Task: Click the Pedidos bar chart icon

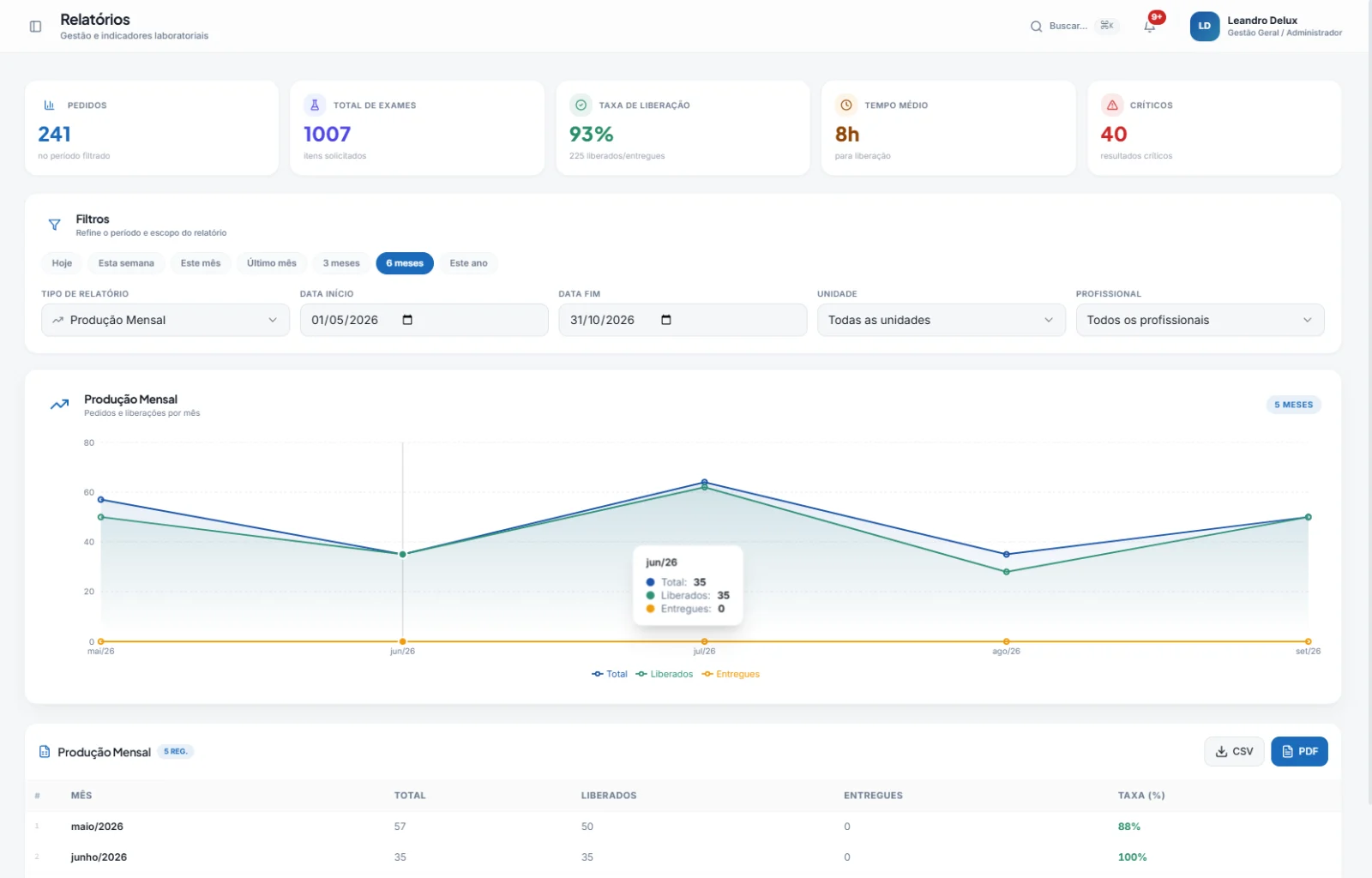Action: click(x=49, y=105)
